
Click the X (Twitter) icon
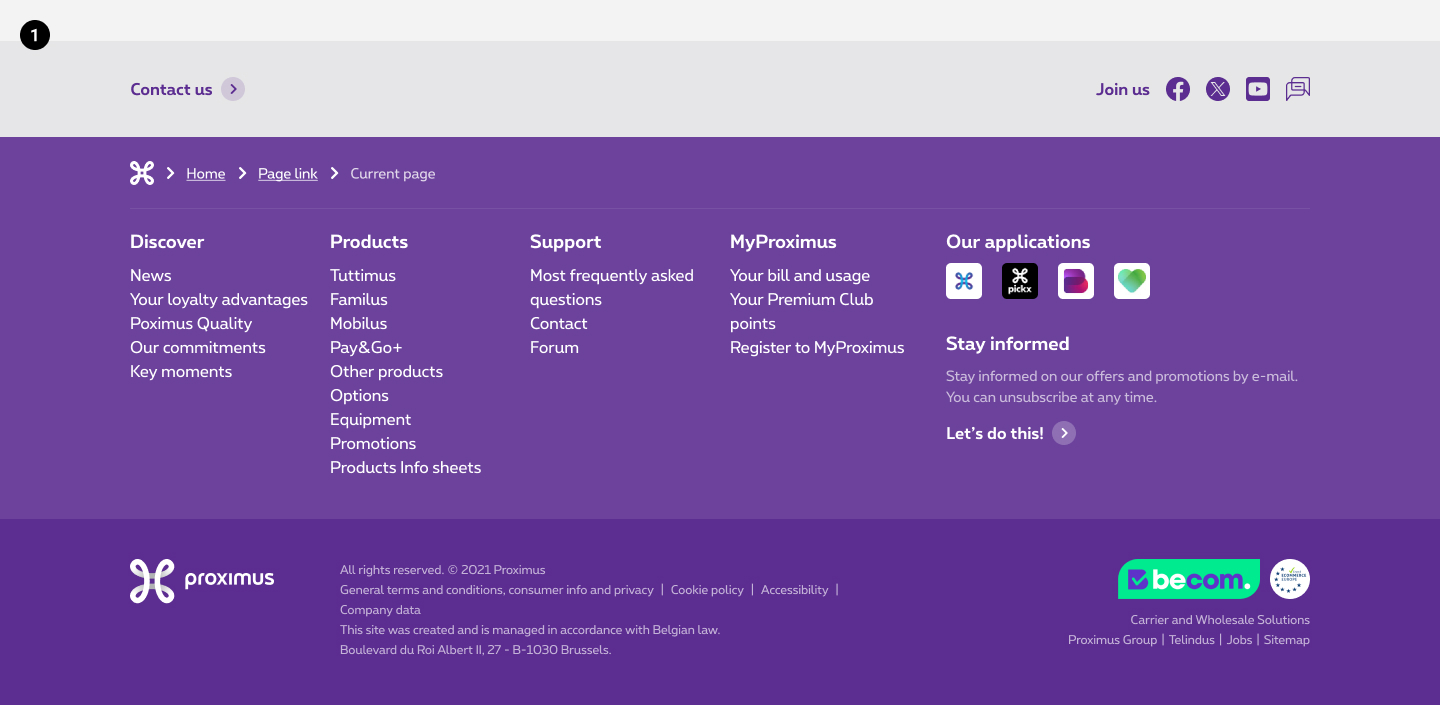pos(1218,89)
